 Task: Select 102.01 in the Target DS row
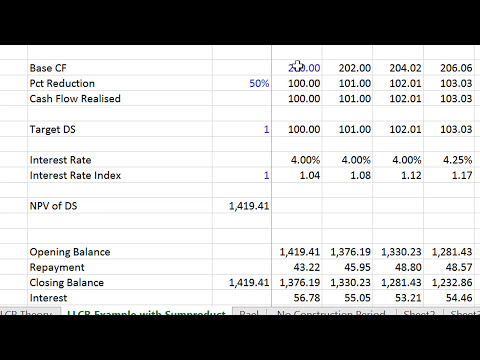[x=398, y=129]
